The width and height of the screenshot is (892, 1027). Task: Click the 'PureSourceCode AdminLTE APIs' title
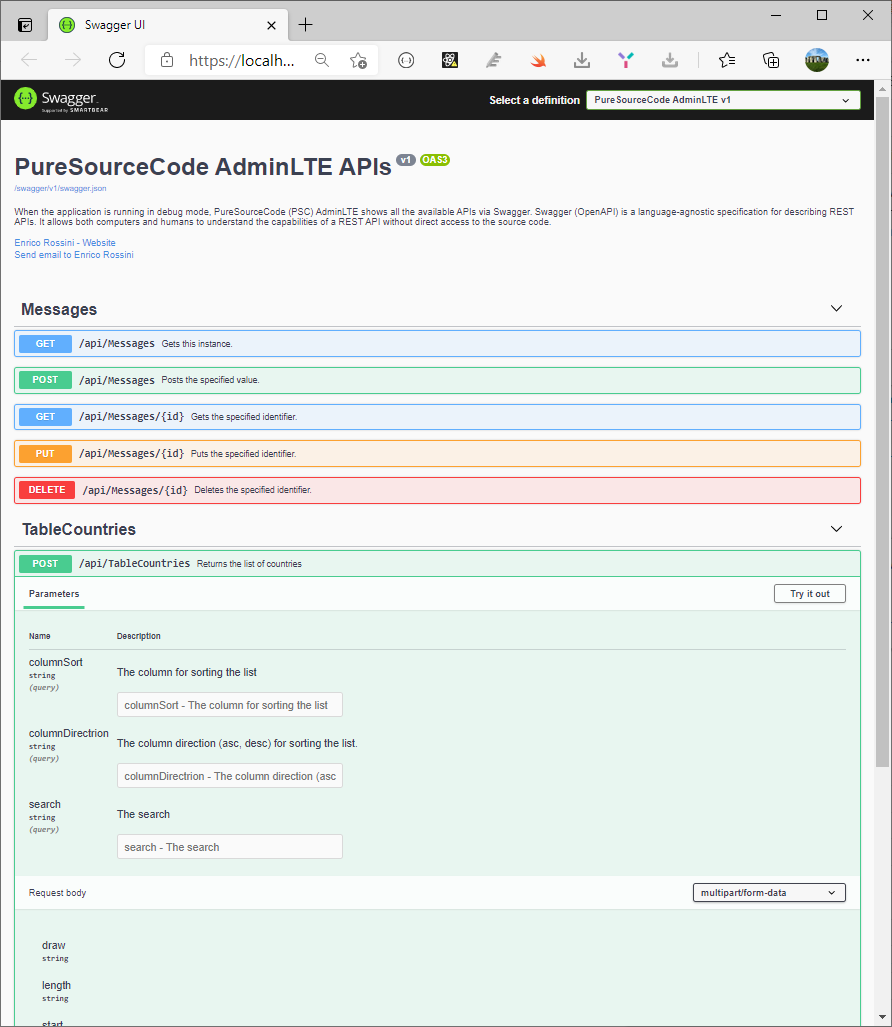click(x=203, y=166)
